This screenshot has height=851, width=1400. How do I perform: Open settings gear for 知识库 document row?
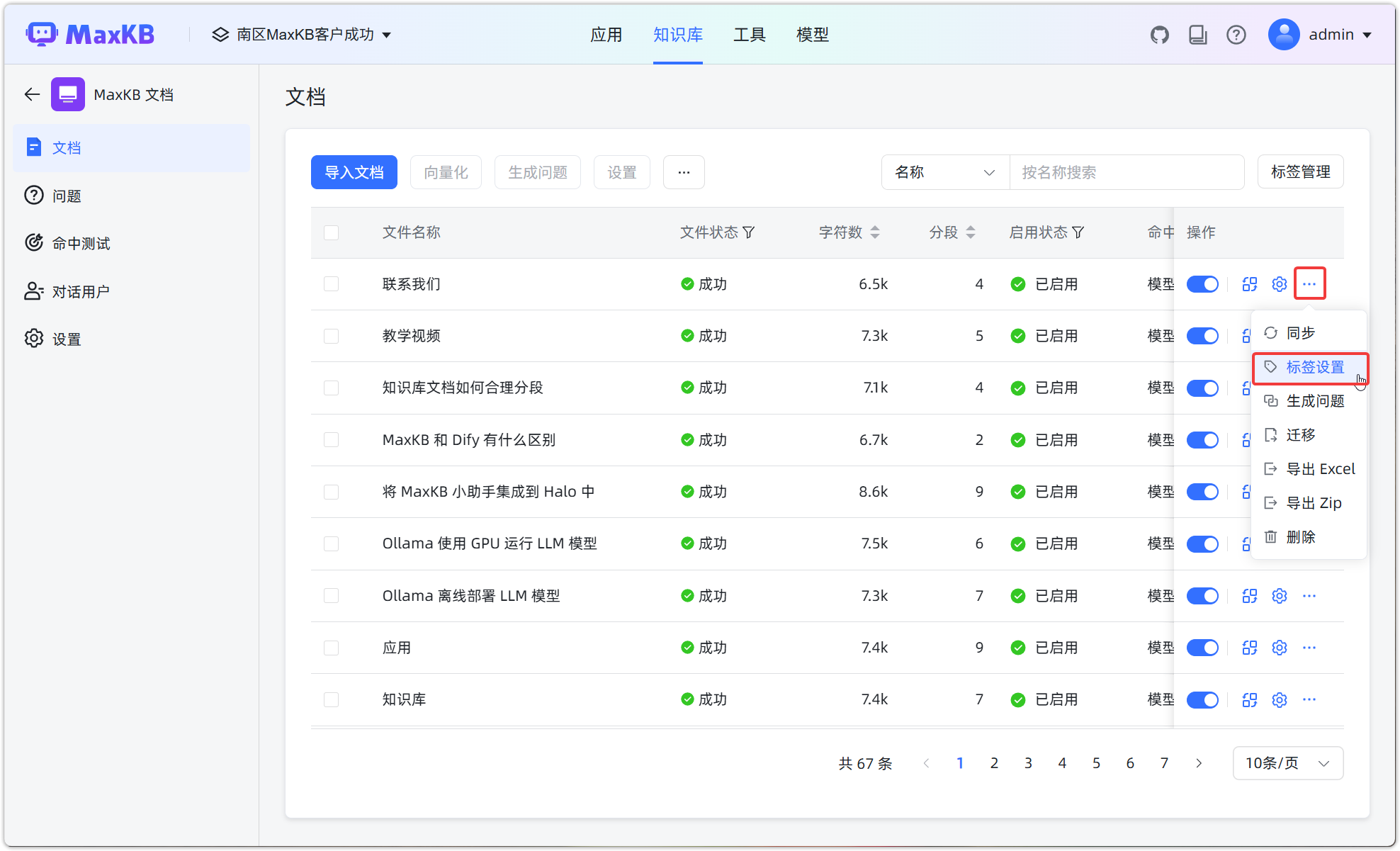(1279, 699)
